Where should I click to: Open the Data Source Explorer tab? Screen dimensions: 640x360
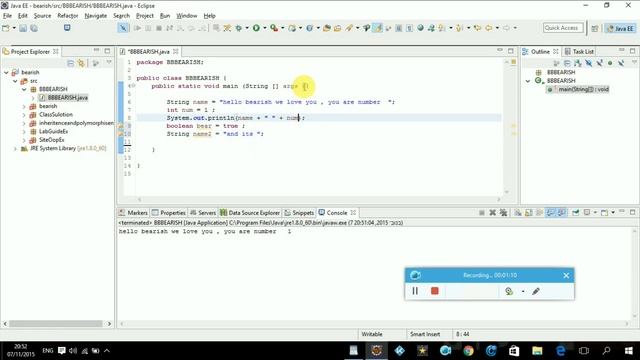[x=250, y=213]
